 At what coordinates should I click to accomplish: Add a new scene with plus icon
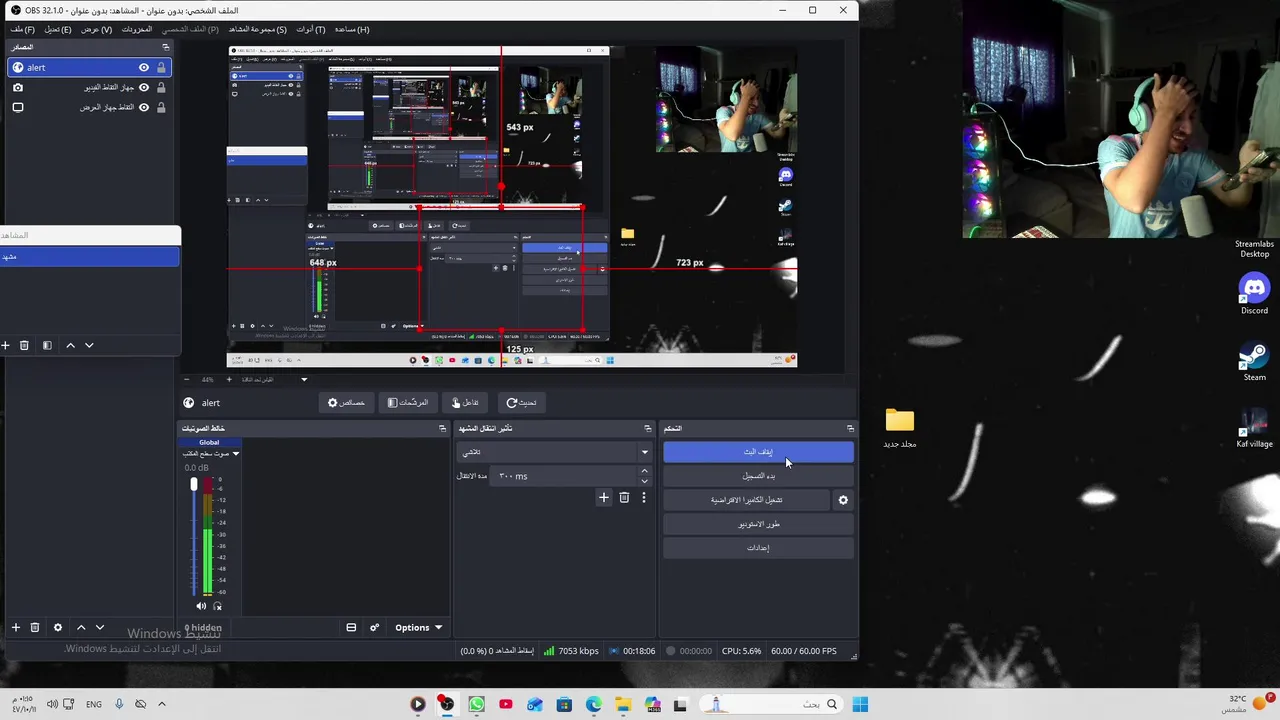pyautogui.click(x=5, y=345)
